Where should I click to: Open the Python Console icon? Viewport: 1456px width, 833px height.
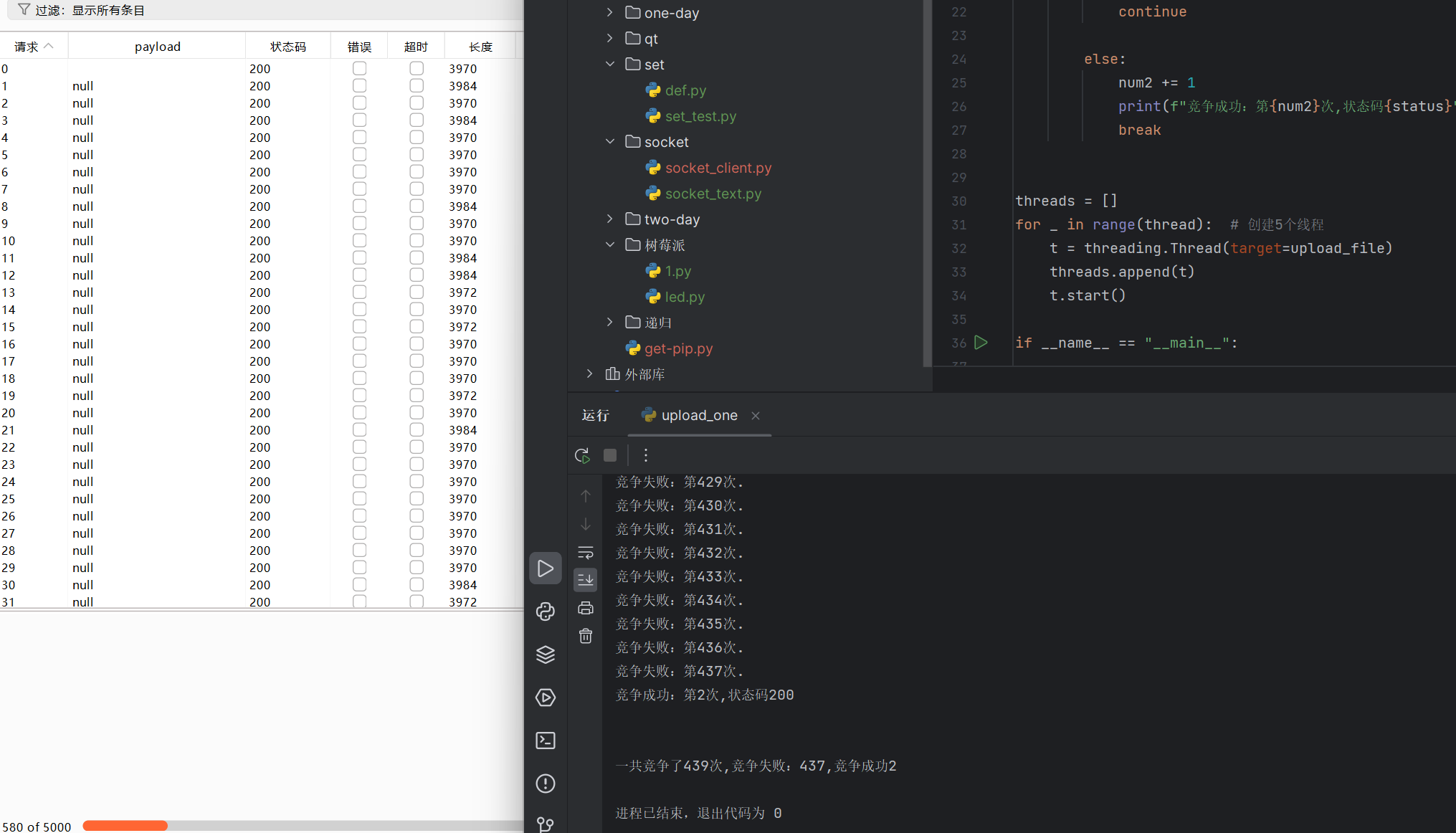tap(545, 611)
